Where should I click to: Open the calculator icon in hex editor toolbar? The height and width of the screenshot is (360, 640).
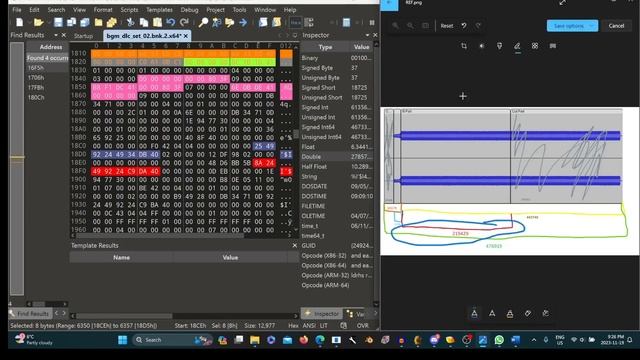tap(346, 22)
